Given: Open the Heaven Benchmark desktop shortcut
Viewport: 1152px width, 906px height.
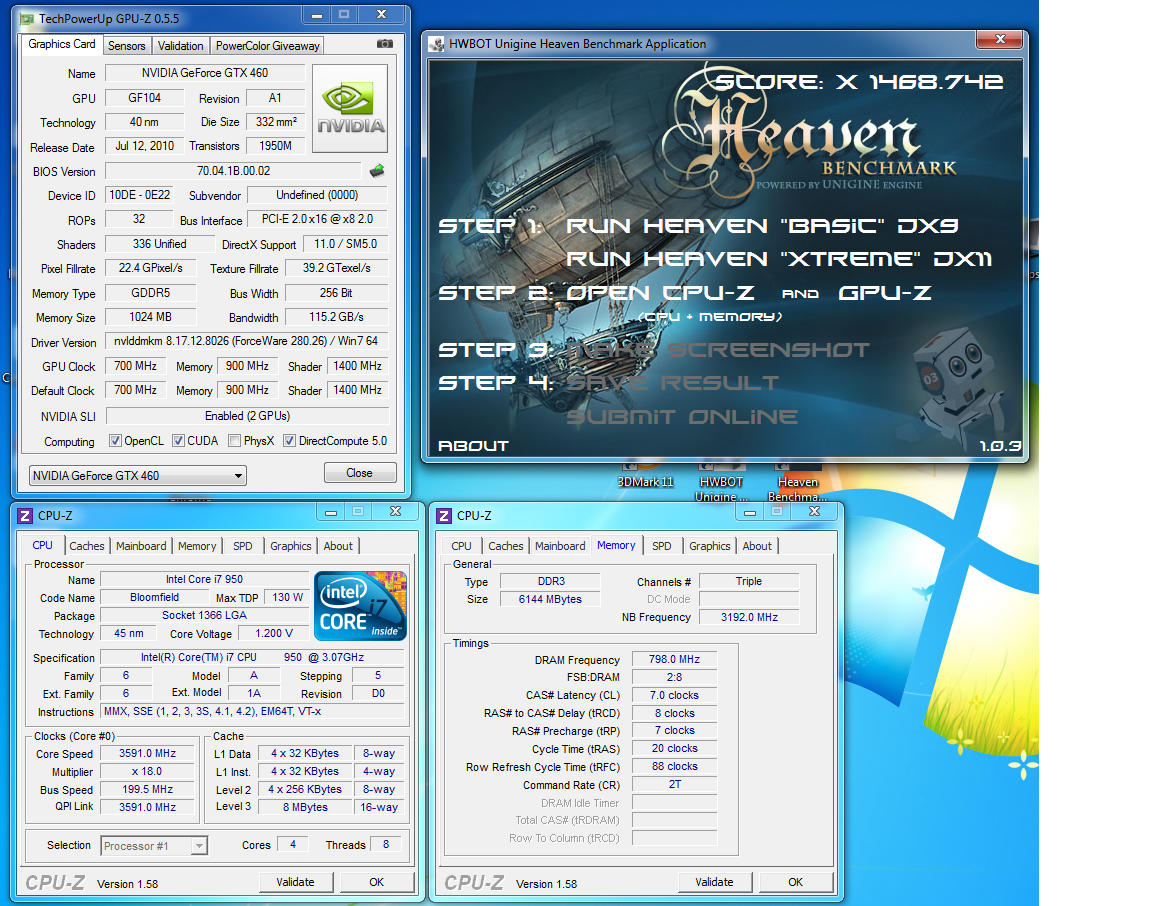Looking at the screenshot, I should [798, 483].
